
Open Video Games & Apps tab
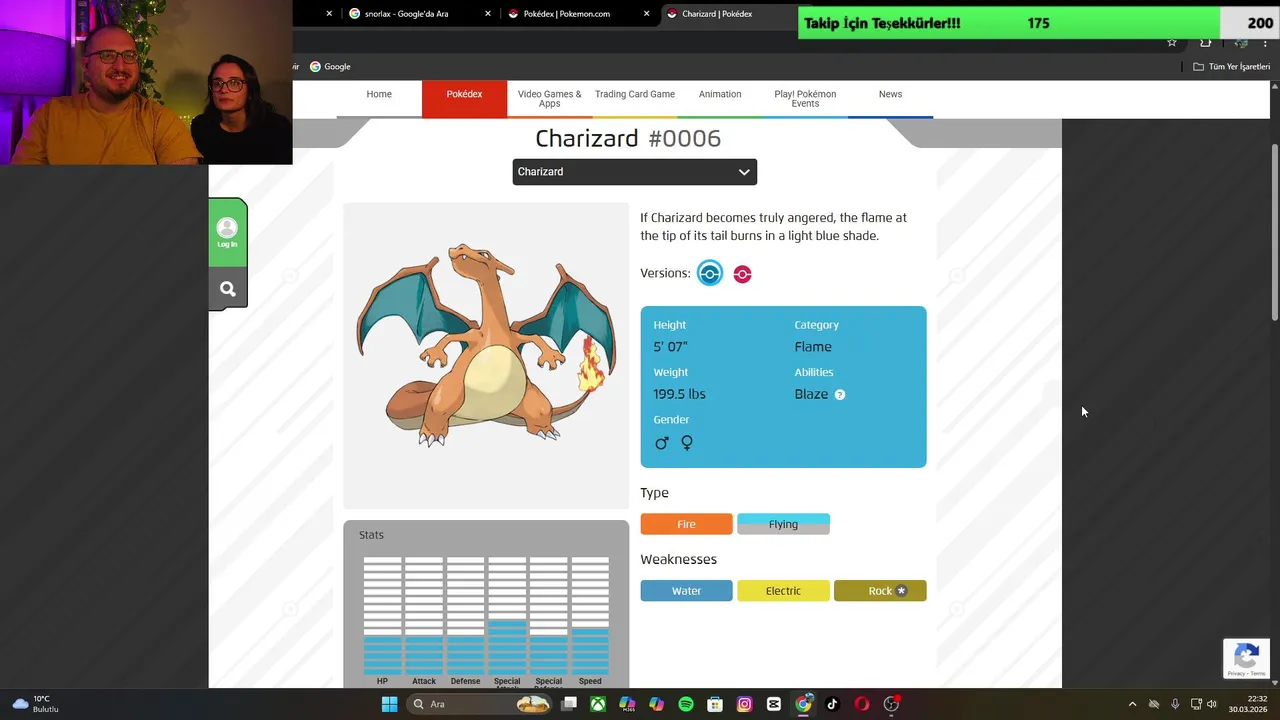[x=549, y=98]
